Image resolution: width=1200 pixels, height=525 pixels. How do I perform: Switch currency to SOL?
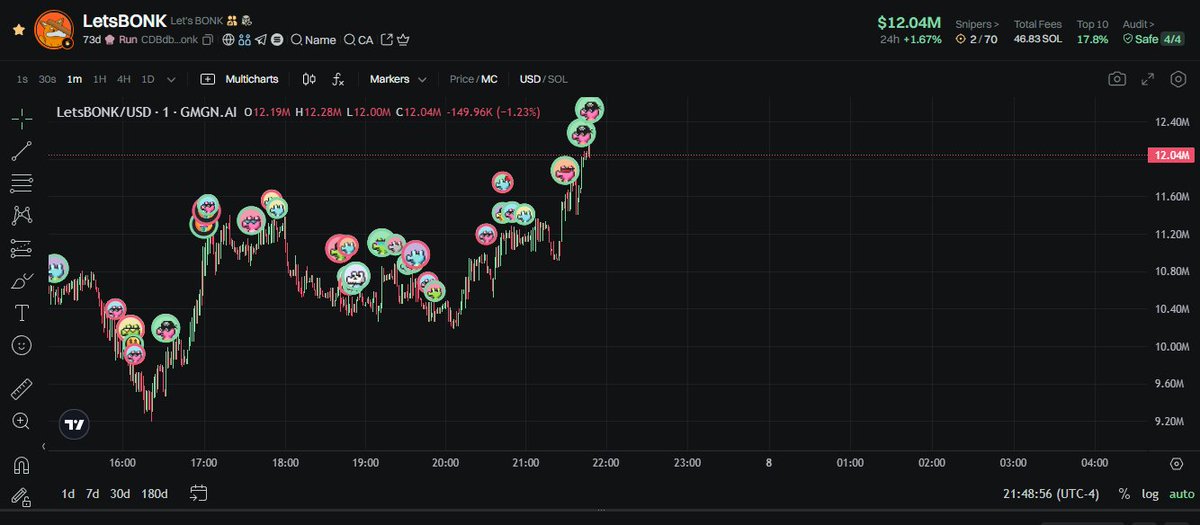coord(557,79)
